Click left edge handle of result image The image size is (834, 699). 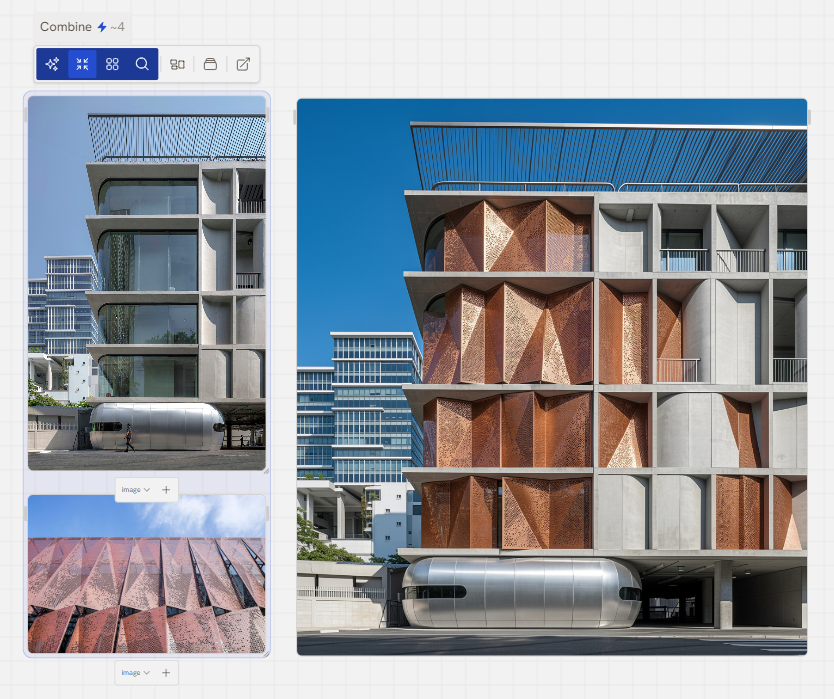[295, 117]
